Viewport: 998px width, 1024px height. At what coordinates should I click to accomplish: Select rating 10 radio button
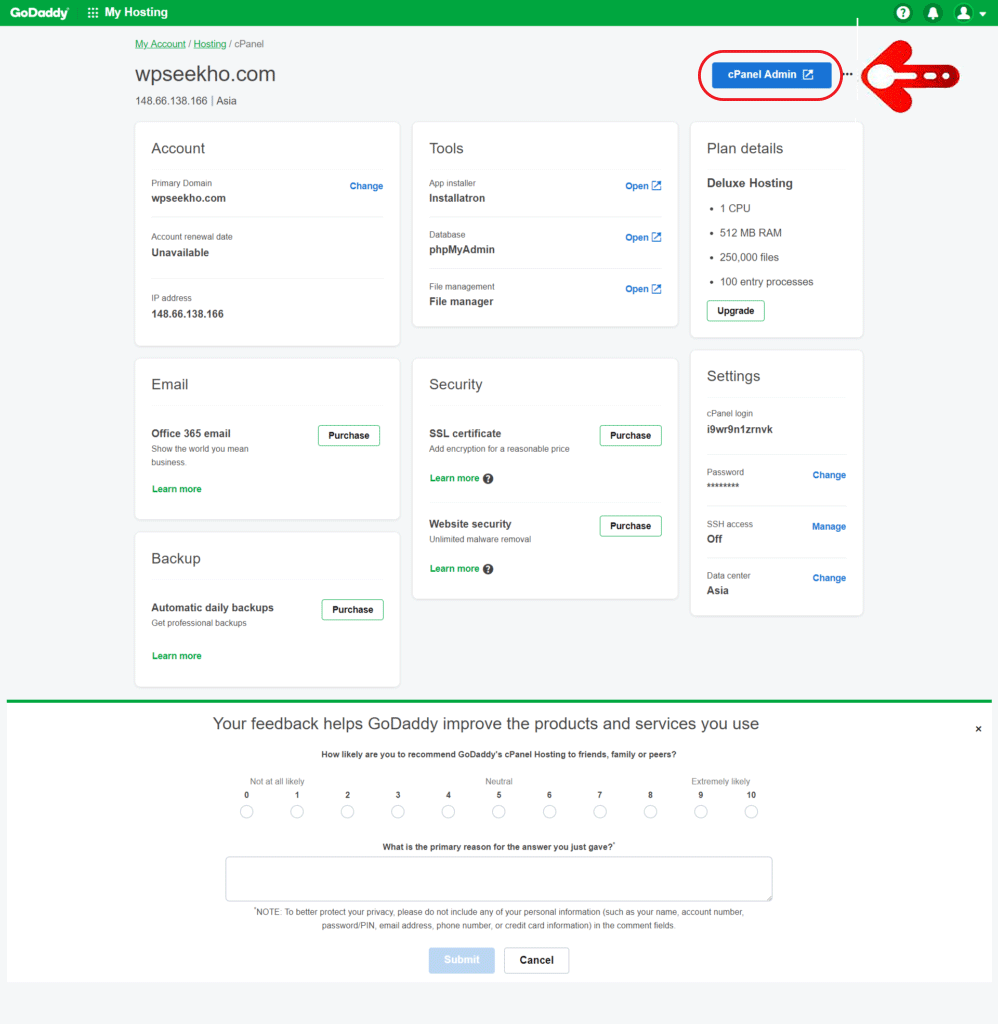(751, 812)
